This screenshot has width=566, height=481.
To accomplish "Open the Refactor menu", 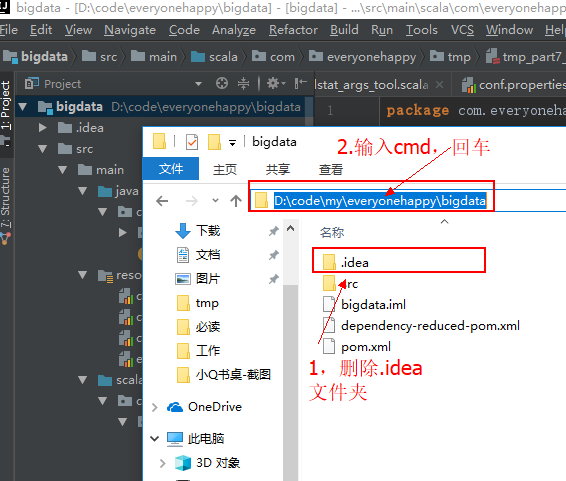I will [x=293, y=30].
